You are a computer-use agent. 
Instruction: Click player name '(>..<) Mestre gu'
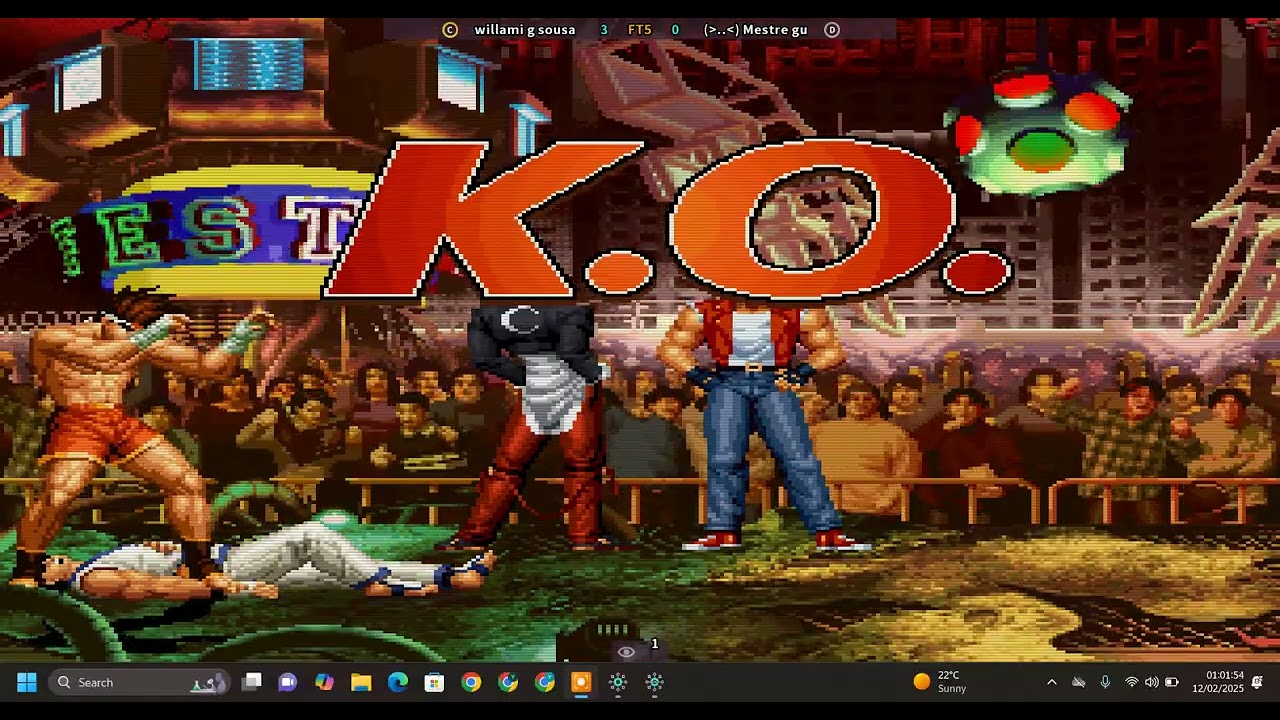point(755,30)
